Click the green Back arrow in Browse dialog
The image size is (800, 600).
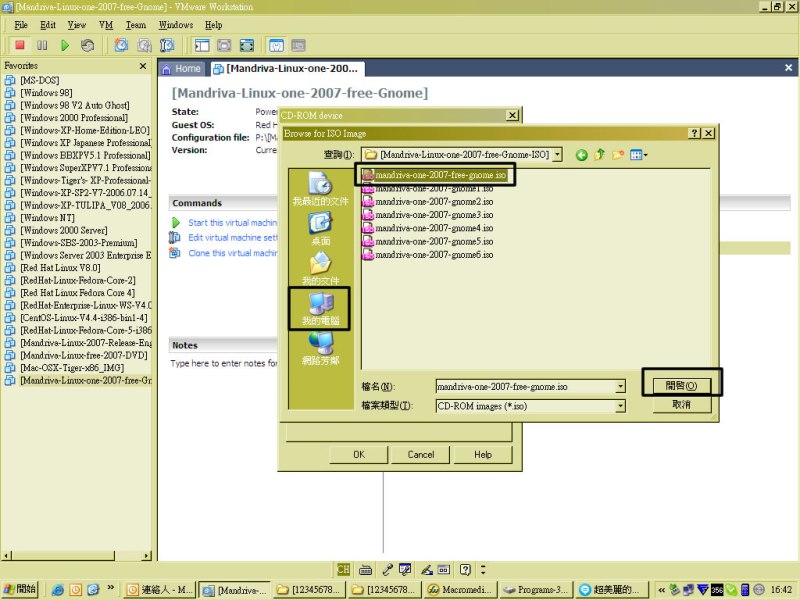[x=581, y=155]
